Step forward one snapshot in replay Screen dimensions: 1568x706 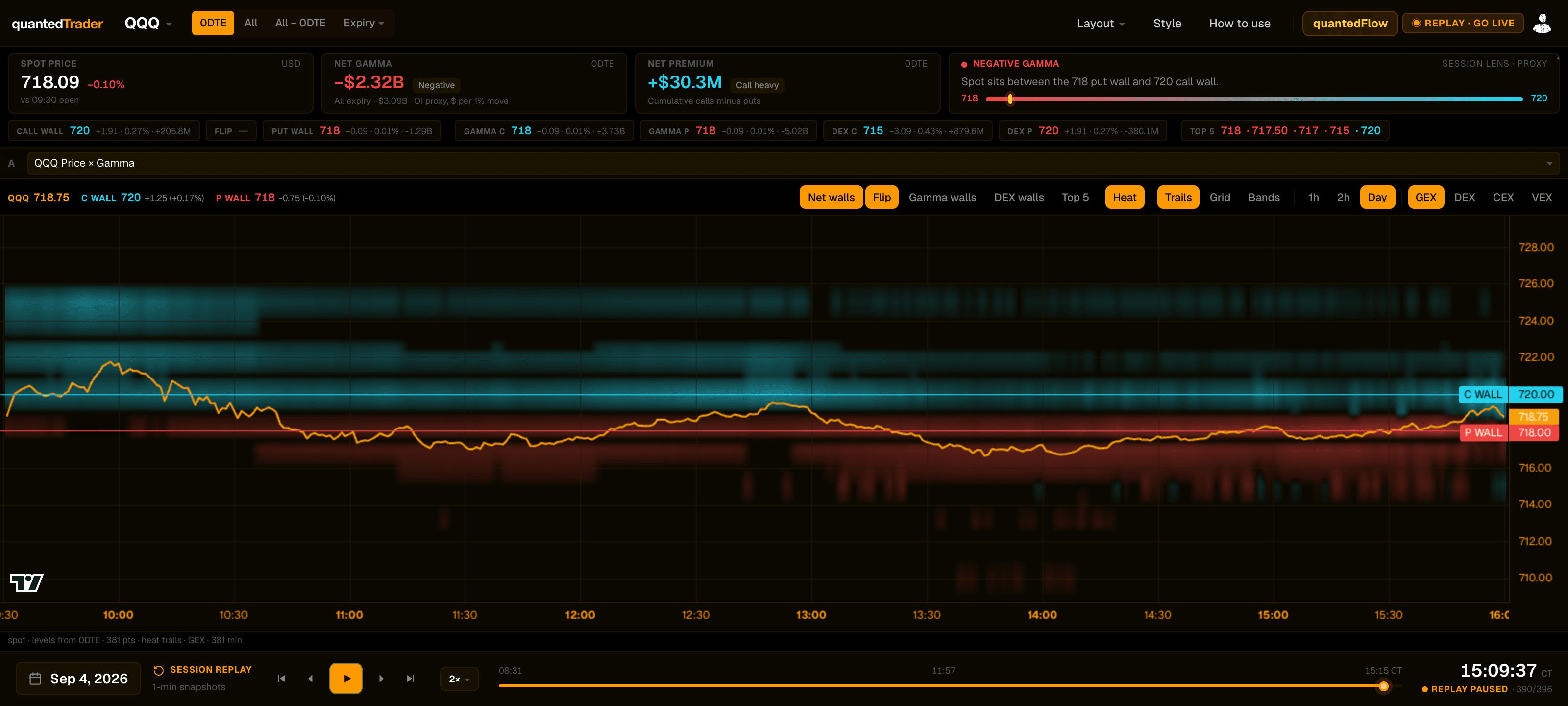(x=381, y=679)
